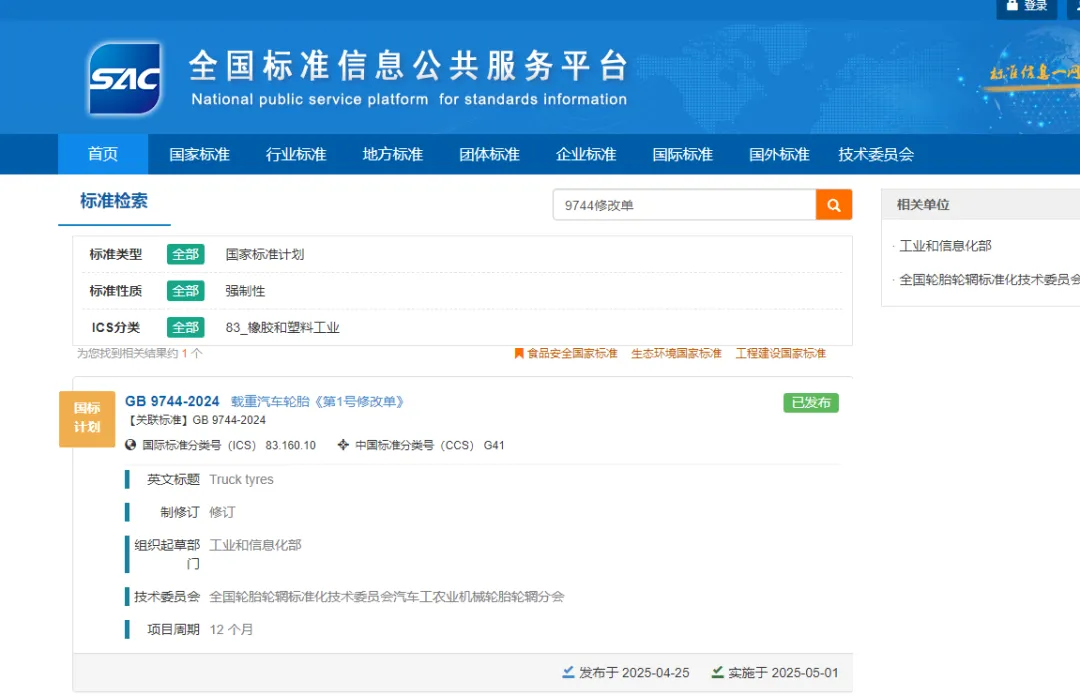Click the 12 个月 project period value

click(x=231, y=629)
